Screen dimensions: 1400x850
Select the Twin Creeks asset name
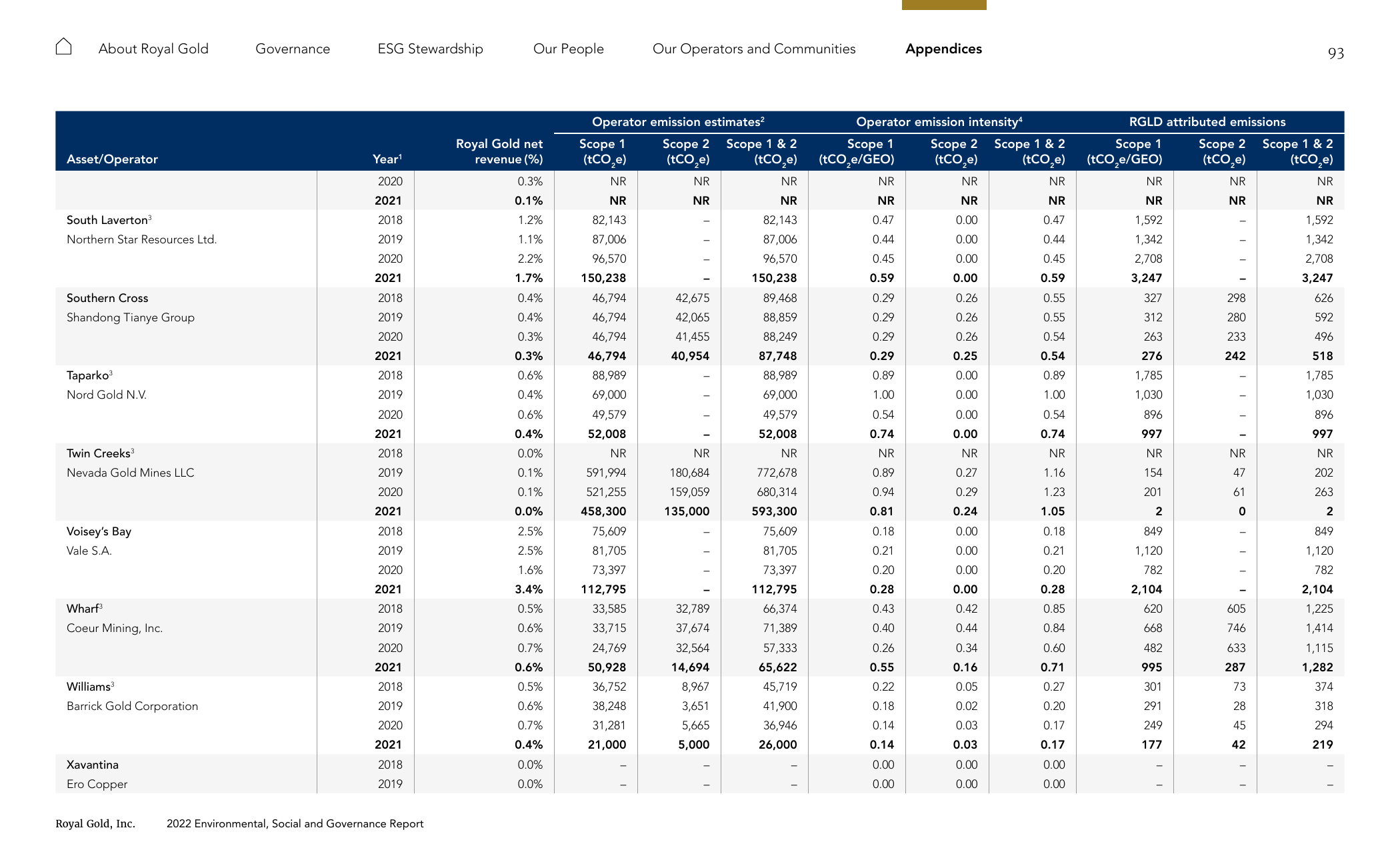pos(100,453)
